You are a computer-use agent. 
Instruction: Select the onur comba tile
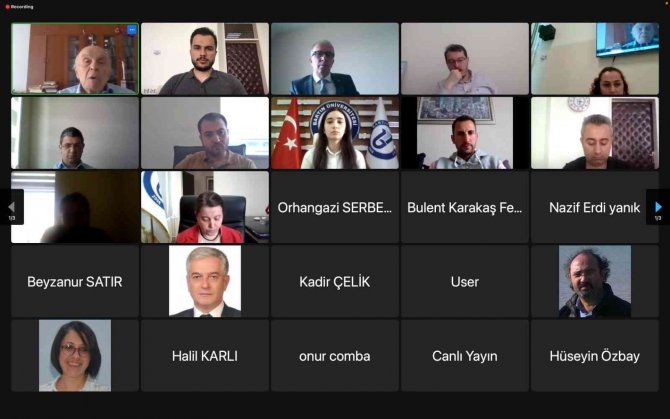335,356
